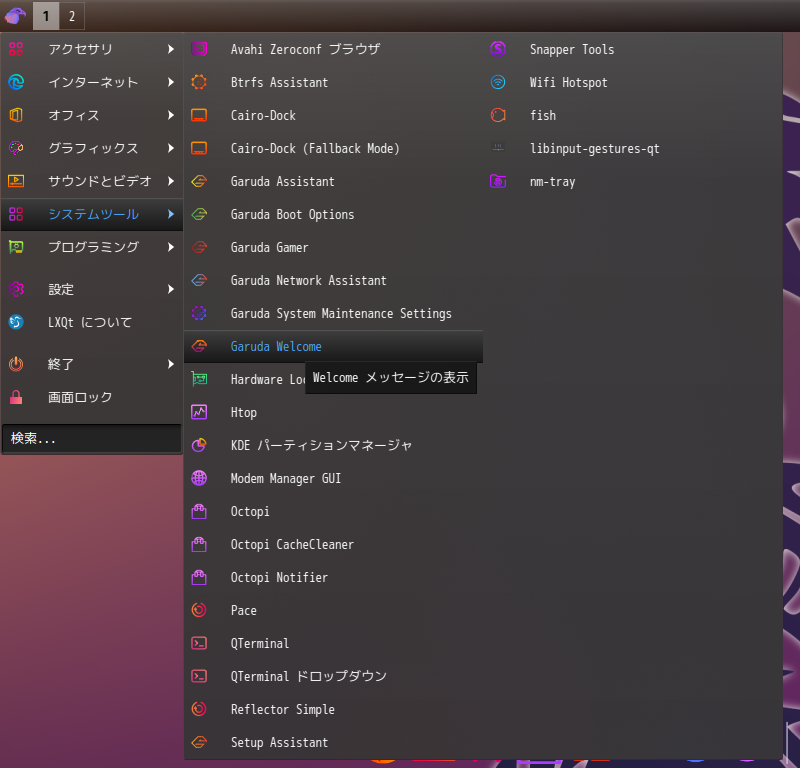Viewport: 800px width, 768px height.
Task: Expand the オフィス submenu arrow
Action: click(171, 115)
